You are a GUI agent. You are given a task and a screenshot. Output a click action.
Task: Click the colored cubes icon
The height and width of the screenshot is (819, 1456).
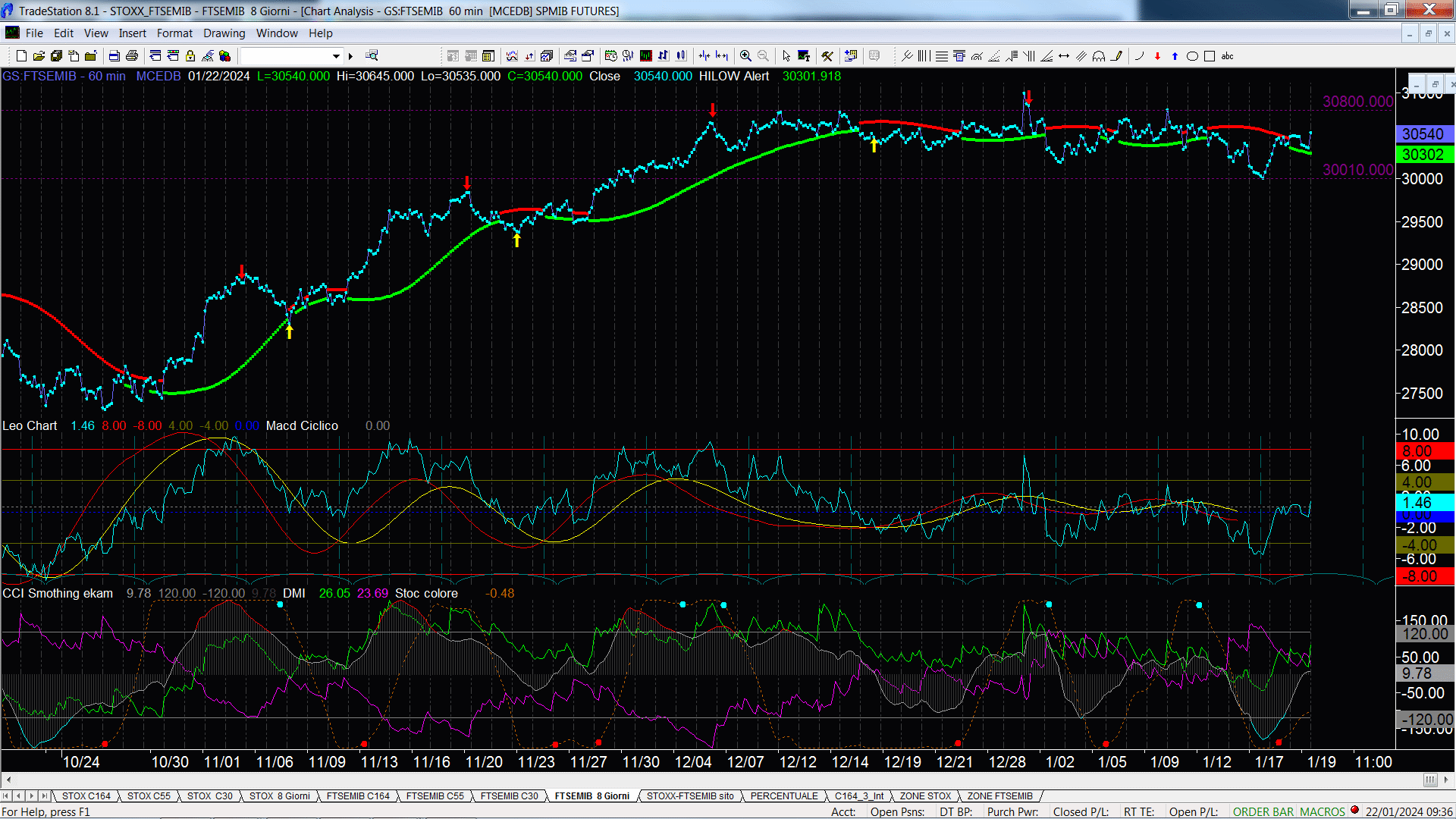[x=225, y=56]
